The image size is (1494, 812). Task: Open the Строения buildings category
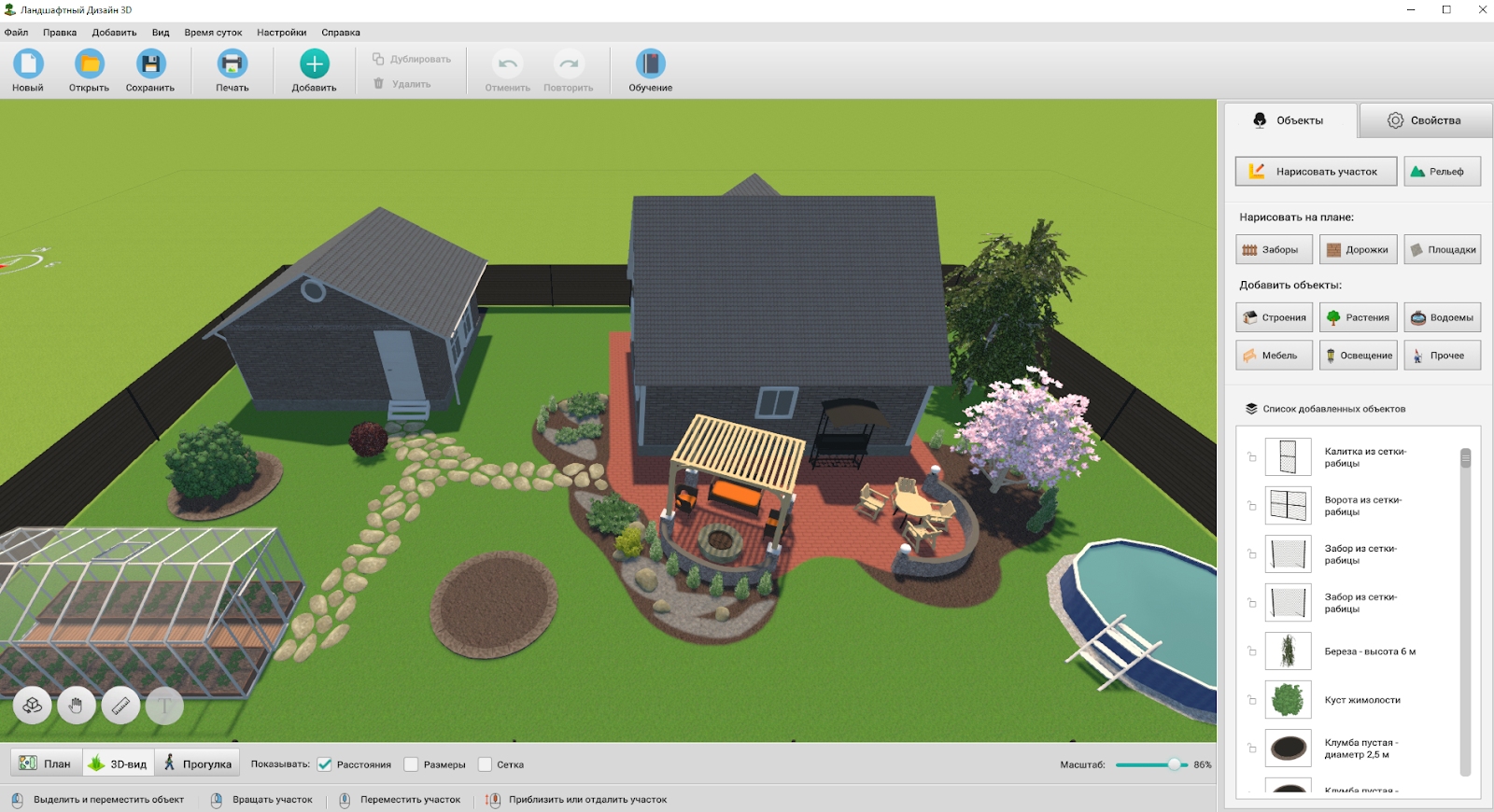[1274, 317]
